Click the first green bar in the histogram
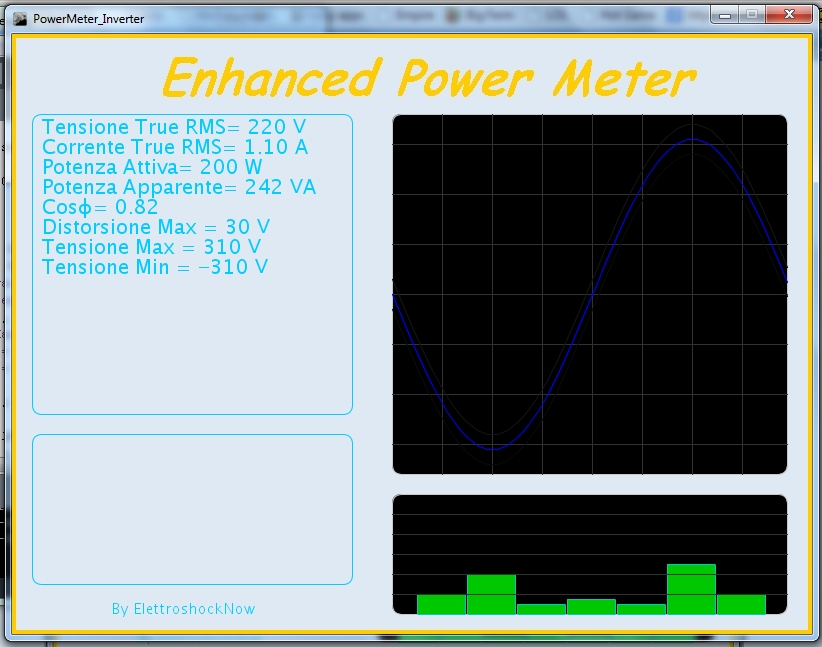The width and height of the screenshot is (822, 647). click(441, 604)
